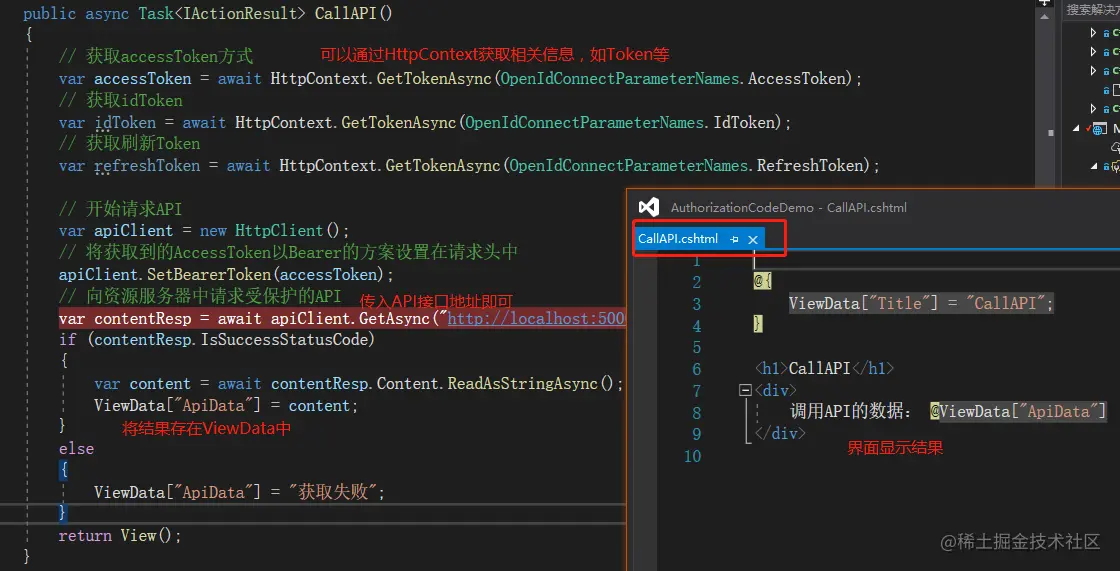Screen dimensions: 1120x571
Task: Click the cloud connected services icon
Action: 1115,147
